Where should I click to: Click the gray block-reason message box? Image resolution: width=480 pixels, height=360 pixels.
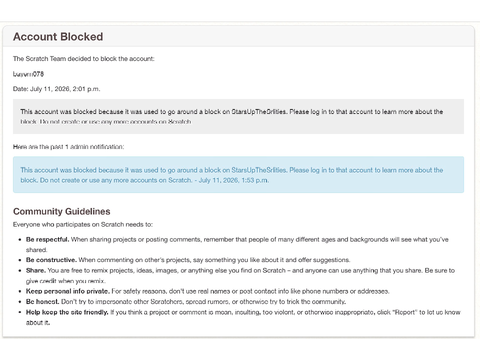[238, 116]
